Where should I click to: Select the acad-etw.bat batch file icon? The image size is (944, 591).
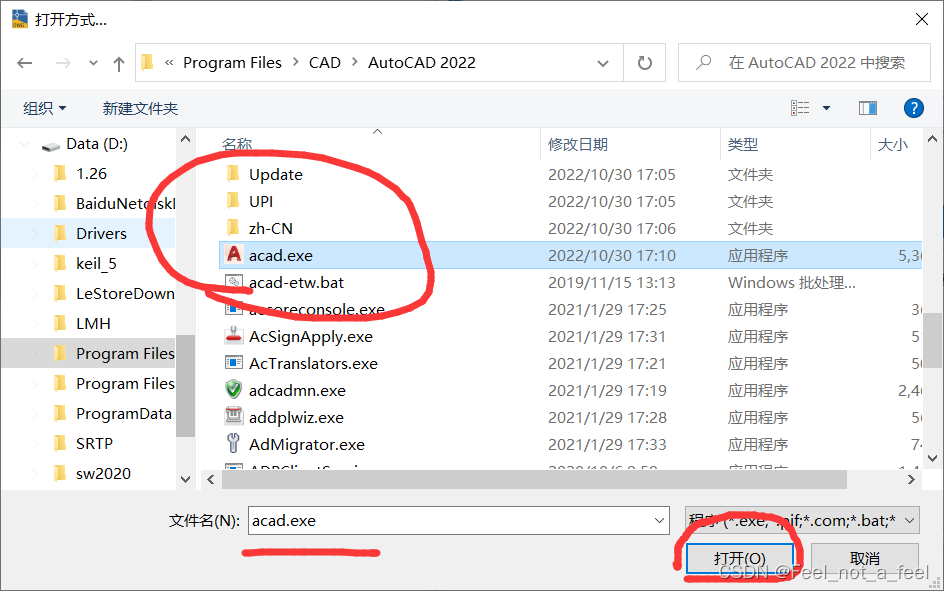coord(234,282)
